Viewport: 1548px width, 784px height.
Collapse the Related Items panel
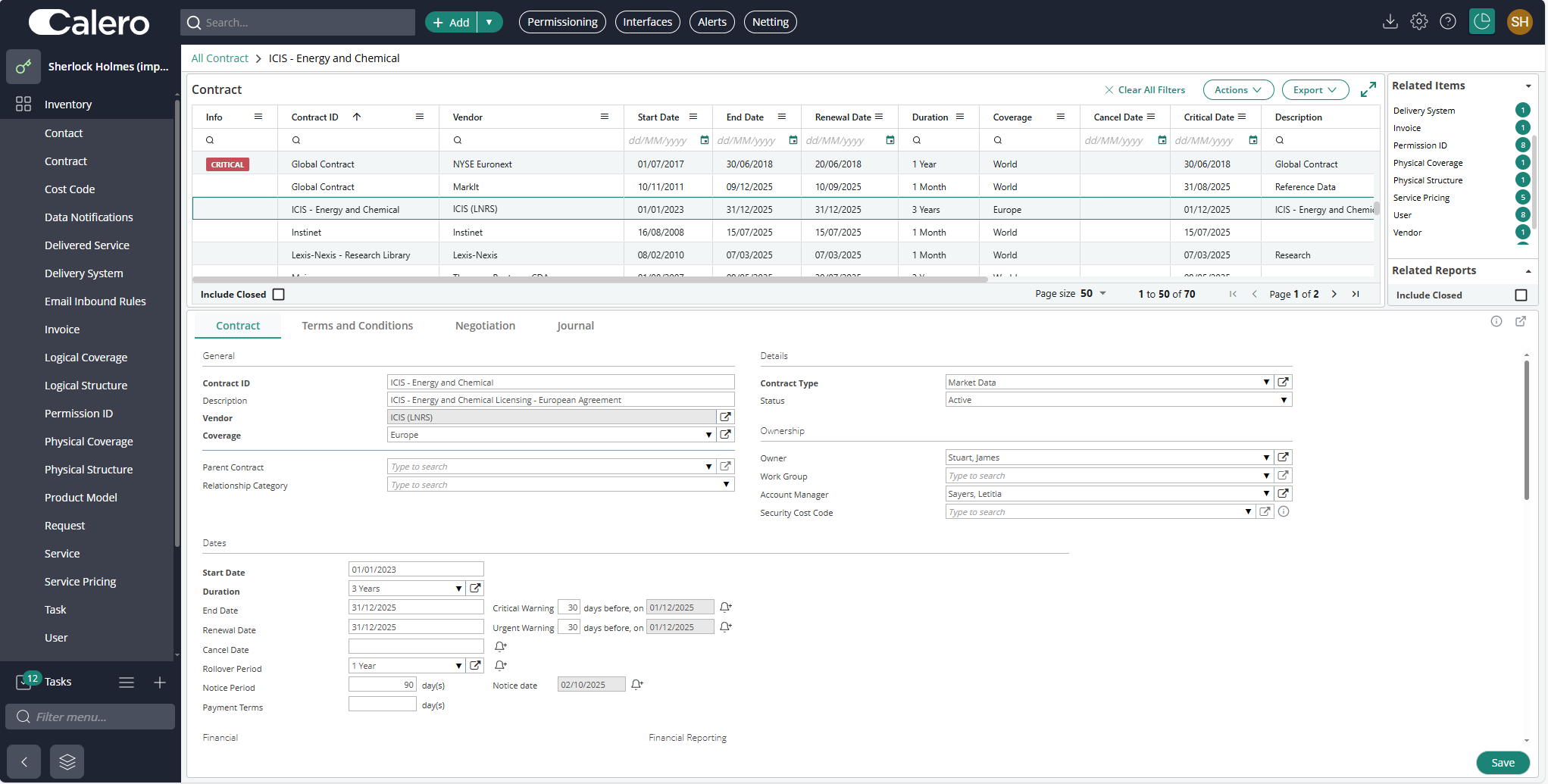(x=1528, y=86)
